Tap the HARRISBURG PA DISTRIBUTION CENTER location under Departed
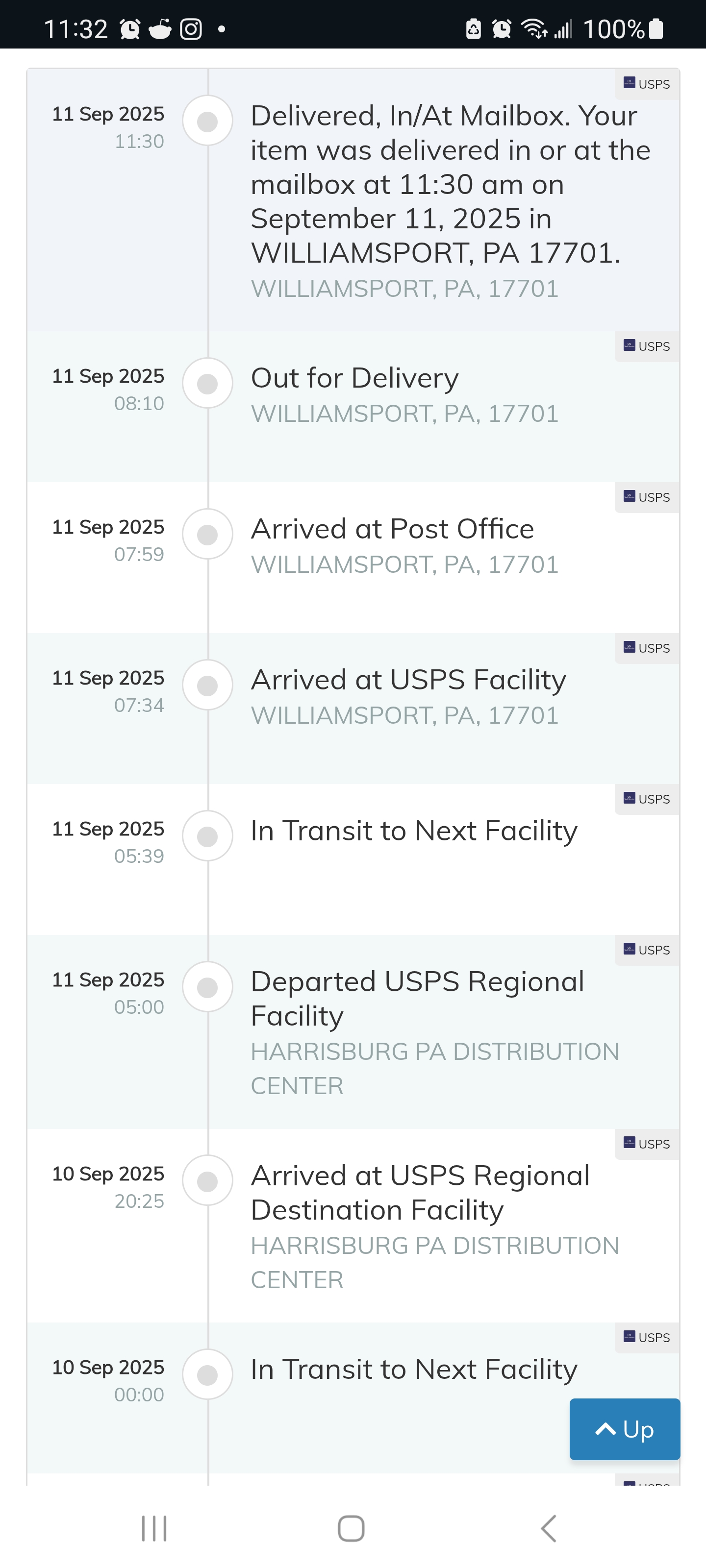This screenshot has height=1568, width=706. 435,1068
